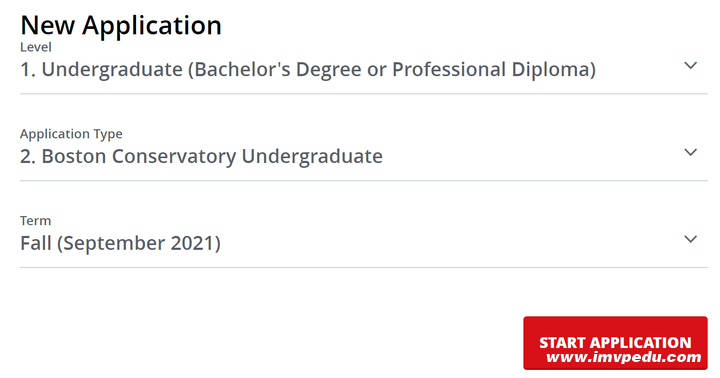Click the text "Bachelor's Degree or Professional Diploma"
This screenshot has width=720, height=378.
(x=392, y=70)
